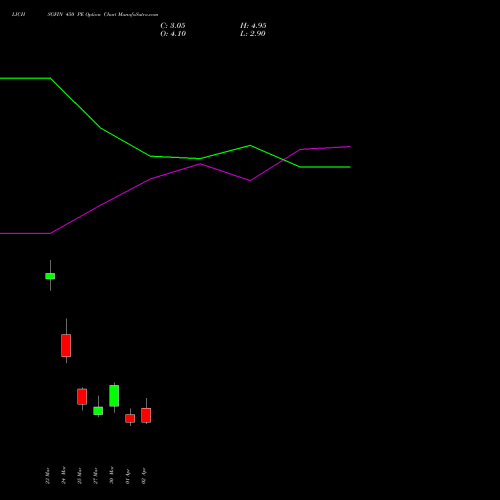The image size is (500, 500).
Task: Click the '24 Mar' date label
Action: (64, 475)
